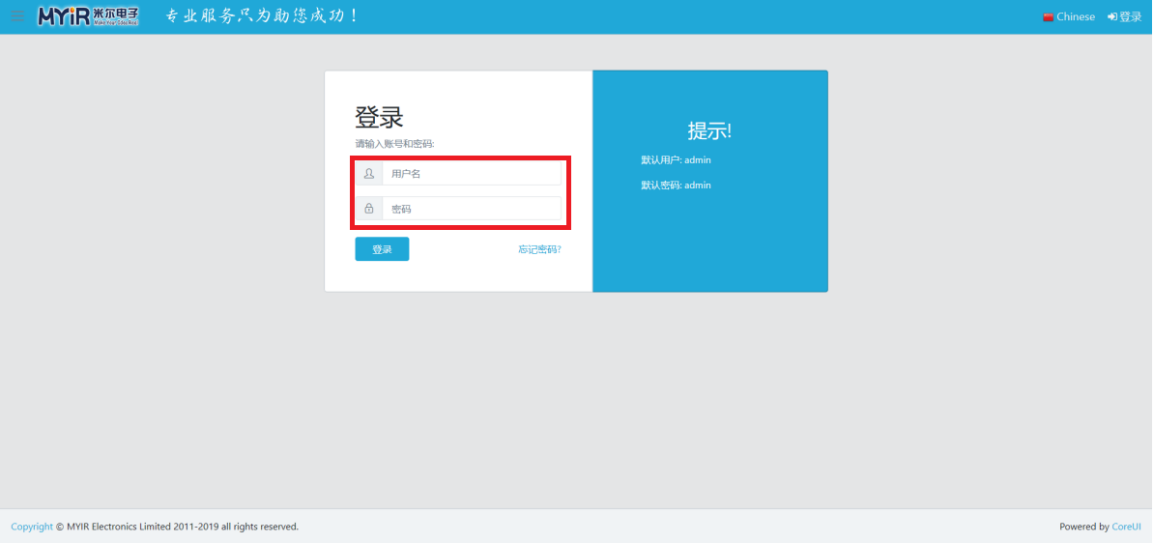Open the CoreUI link in footer
The height and width of the screenshot is (543, 1153).
(x=1126, y=527)
